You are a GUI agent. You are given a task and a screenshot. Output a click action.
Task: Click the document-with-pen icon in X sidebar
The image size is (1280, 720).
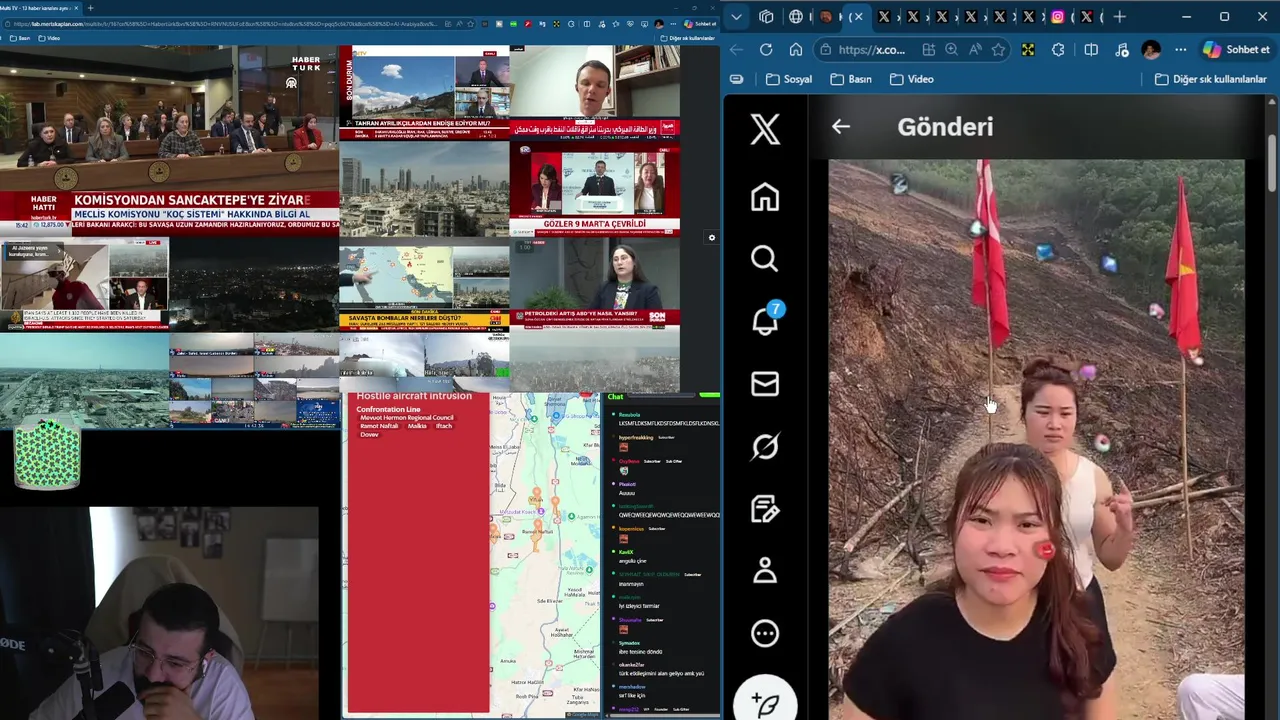click(765, 509)
